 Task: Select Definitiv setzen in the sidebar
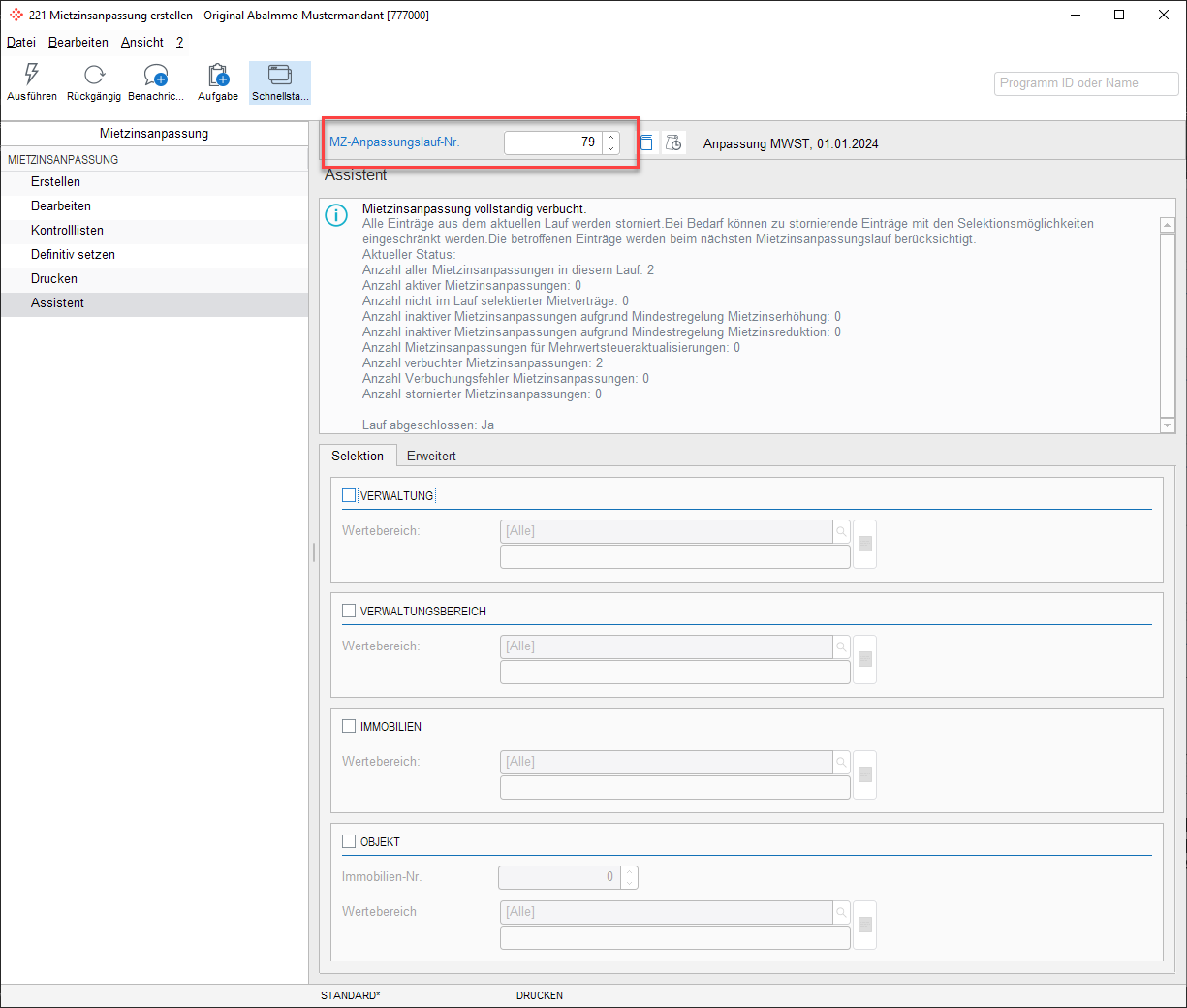(154, 254)
